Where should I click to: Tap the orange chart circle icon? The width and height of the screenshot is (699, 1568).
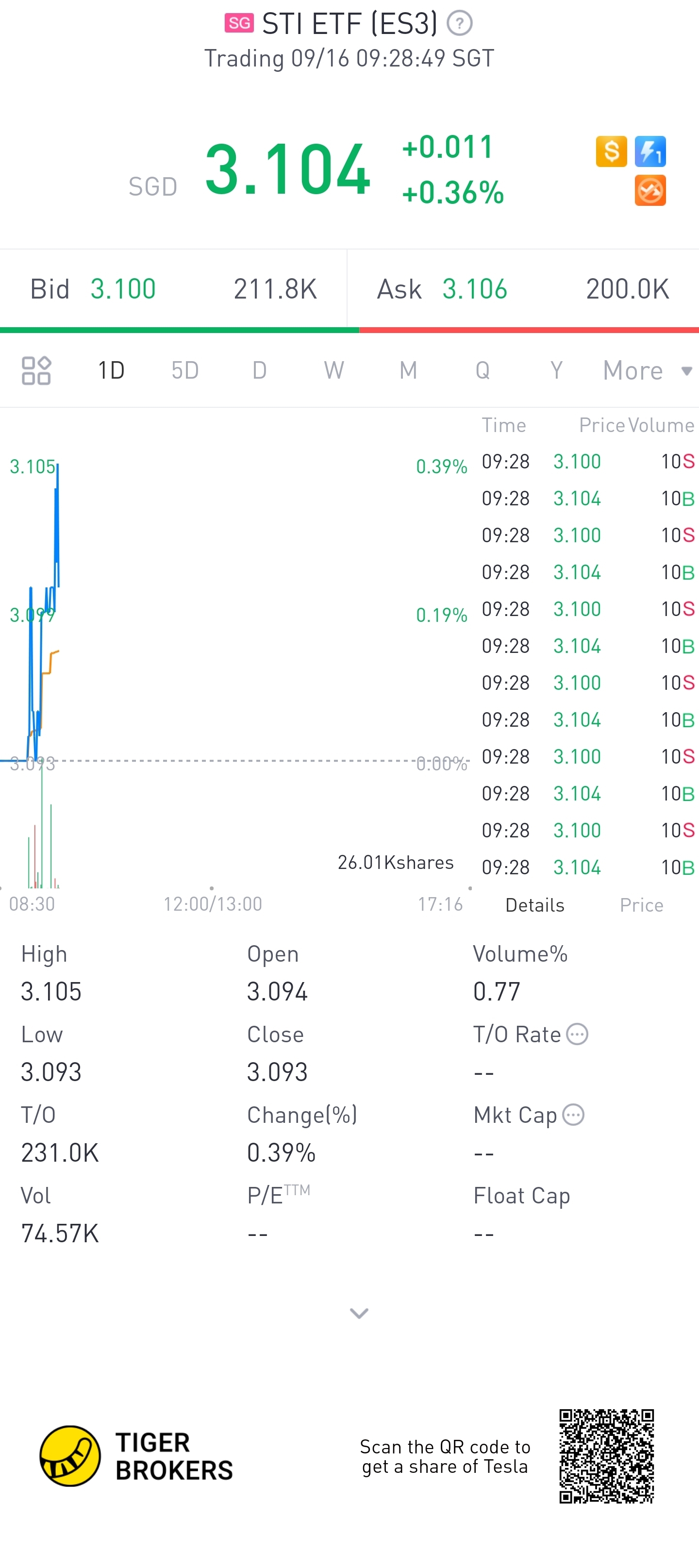(x=649, y=190)
